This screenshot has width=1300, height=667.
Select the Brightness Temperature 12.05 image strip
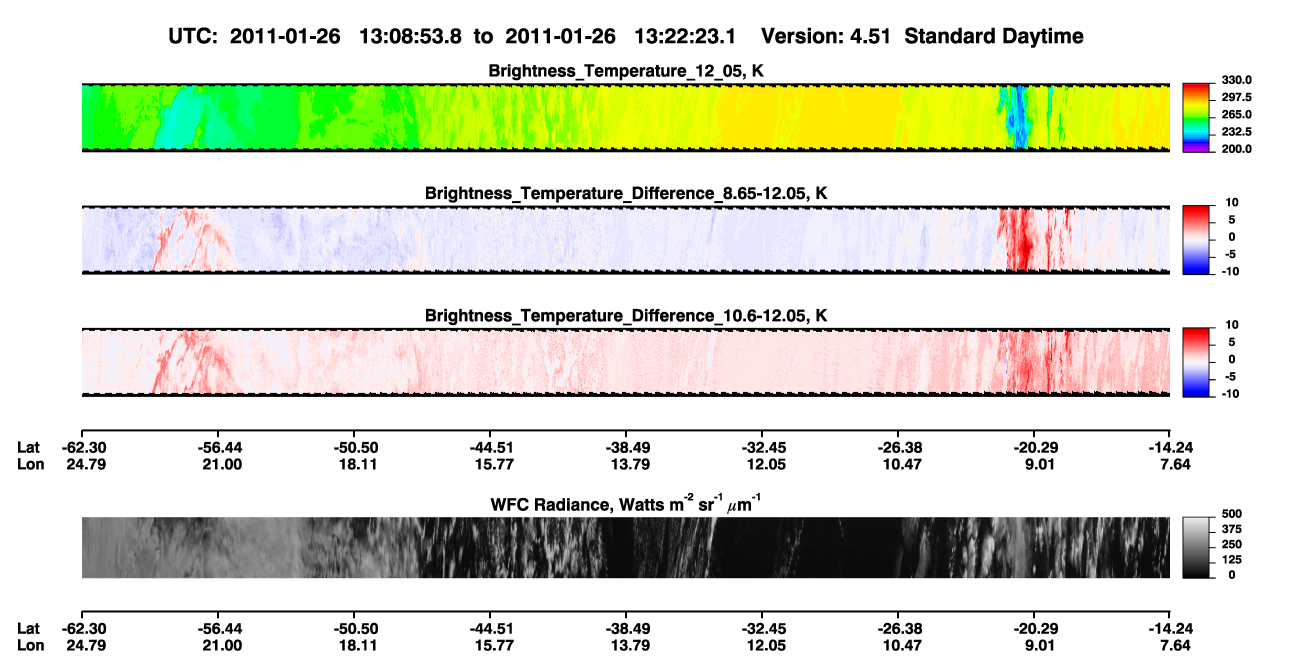[625, 117]
